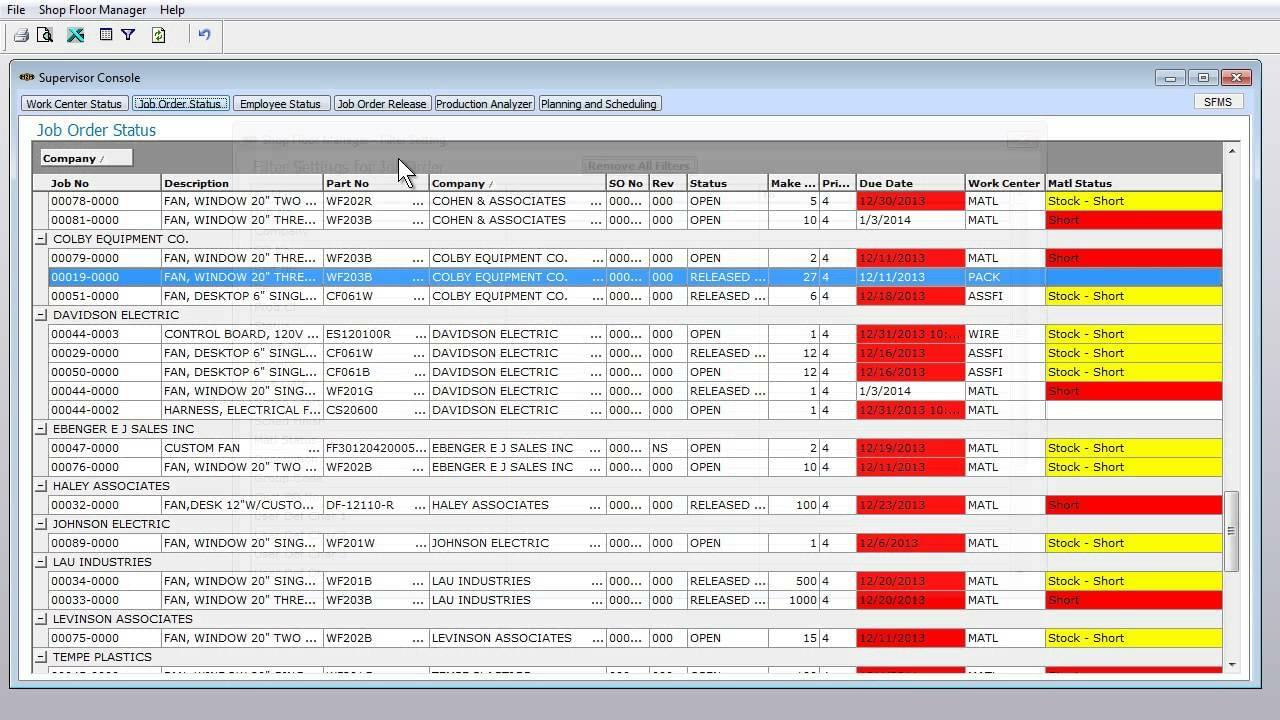Click the Supervisor Console window icon
The width and height of the screenshot is (1280, 720).
(26, 77)
